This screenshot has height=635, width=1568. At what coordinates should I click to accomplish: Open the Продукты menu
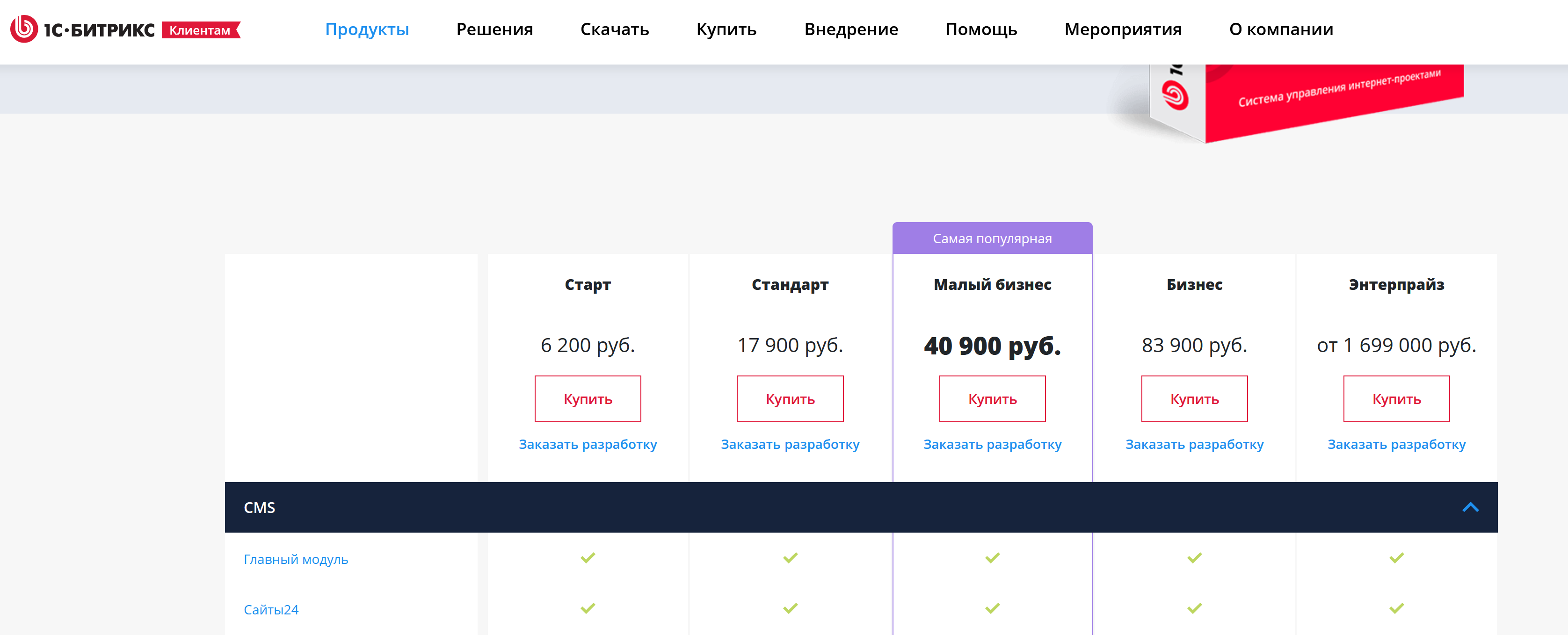pos(367,29)
